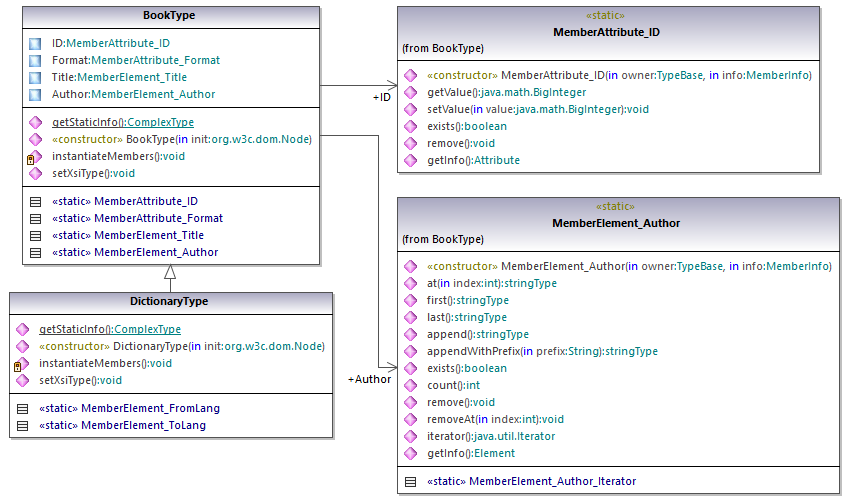Select the Author:MemberElement_Author attribute in BookType
The width and height of the screenshot is (848, 502).
[133, 94]
